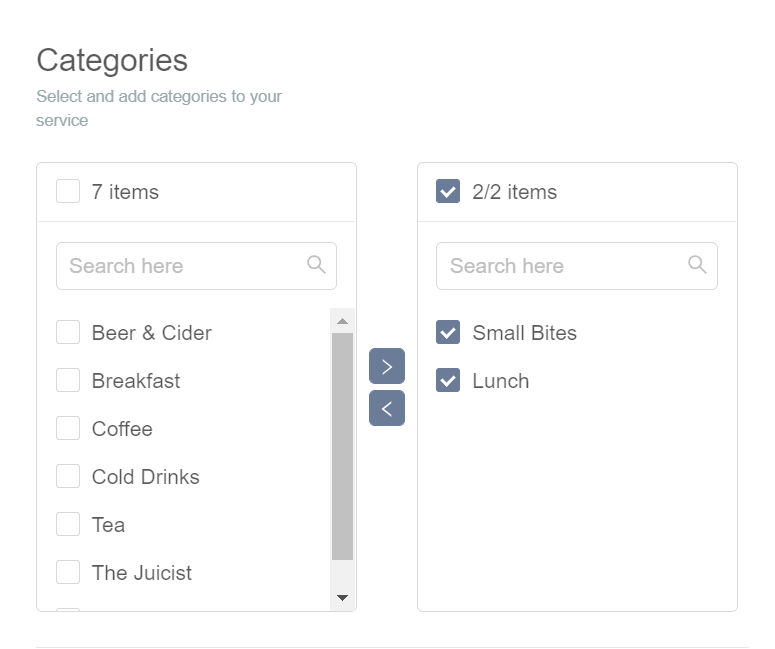This screenshot has width=775, height=649.
Task: Click the move-right arrow button
Action: pyautogui.click(x=387, y=366)
